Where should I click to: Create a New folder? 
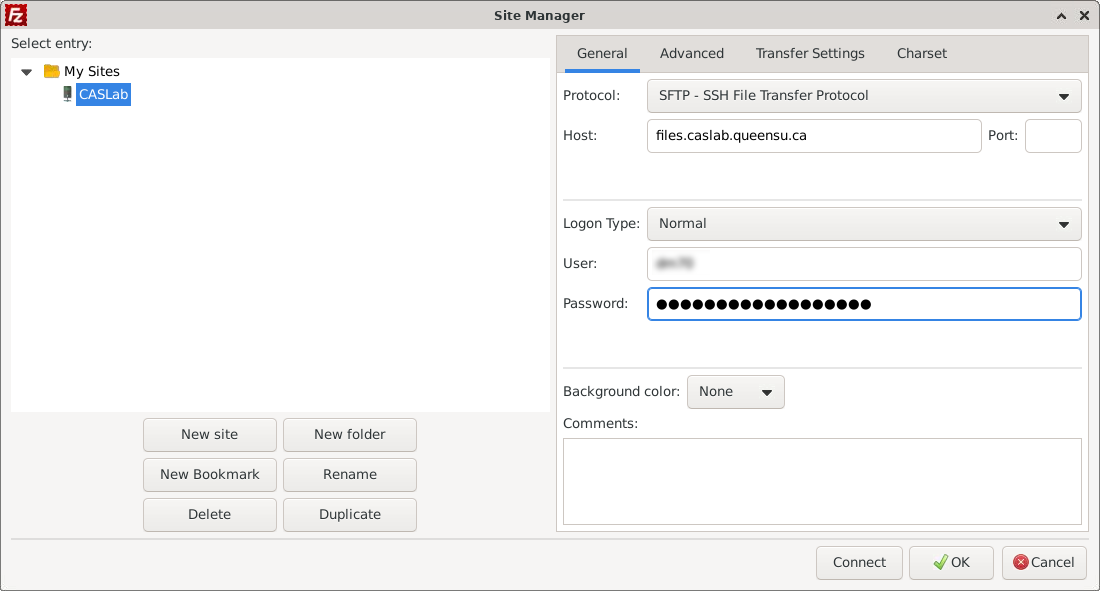click(x=350, y=435)
